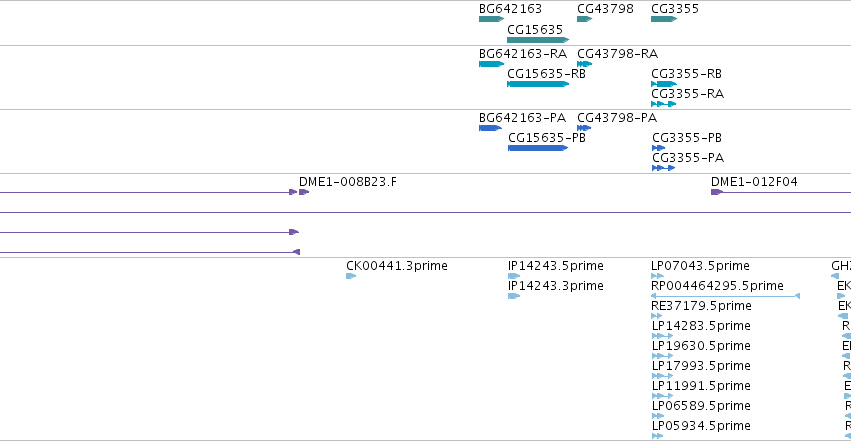Image resolution: width=851 pixels, height=441 pixels.
Task: Click the IP14243.3prime label
Action: [x=556, y=286]
